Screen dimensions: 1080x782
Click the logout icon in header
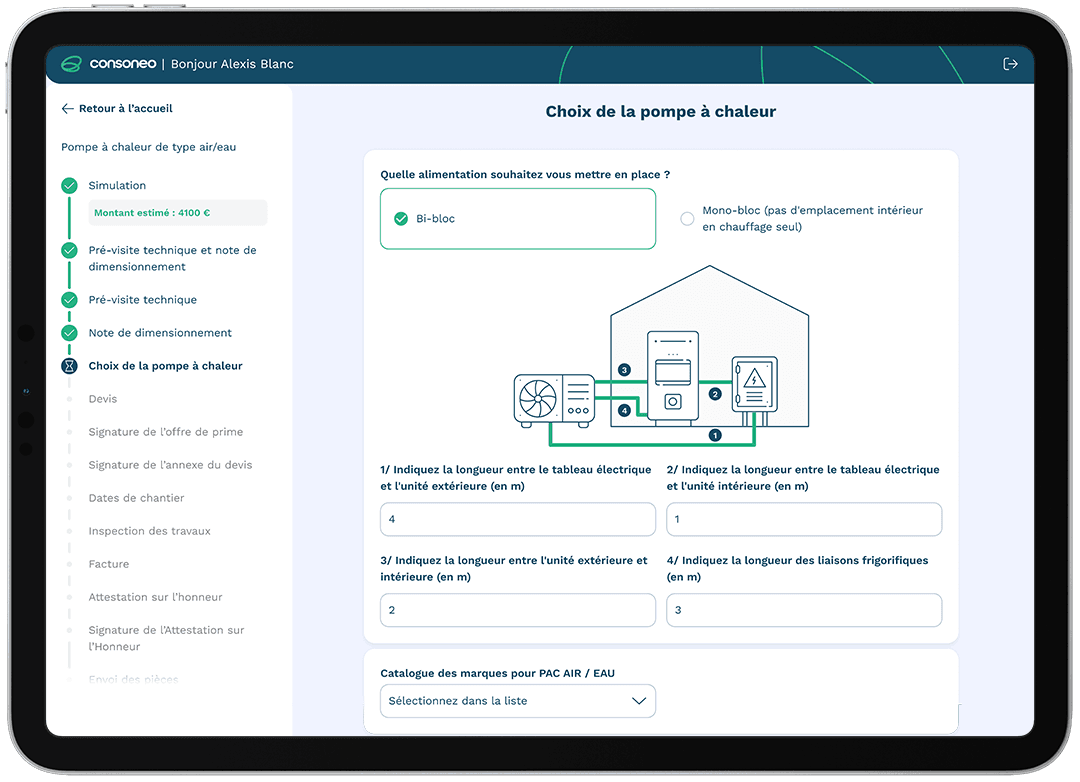[1010, 64]
